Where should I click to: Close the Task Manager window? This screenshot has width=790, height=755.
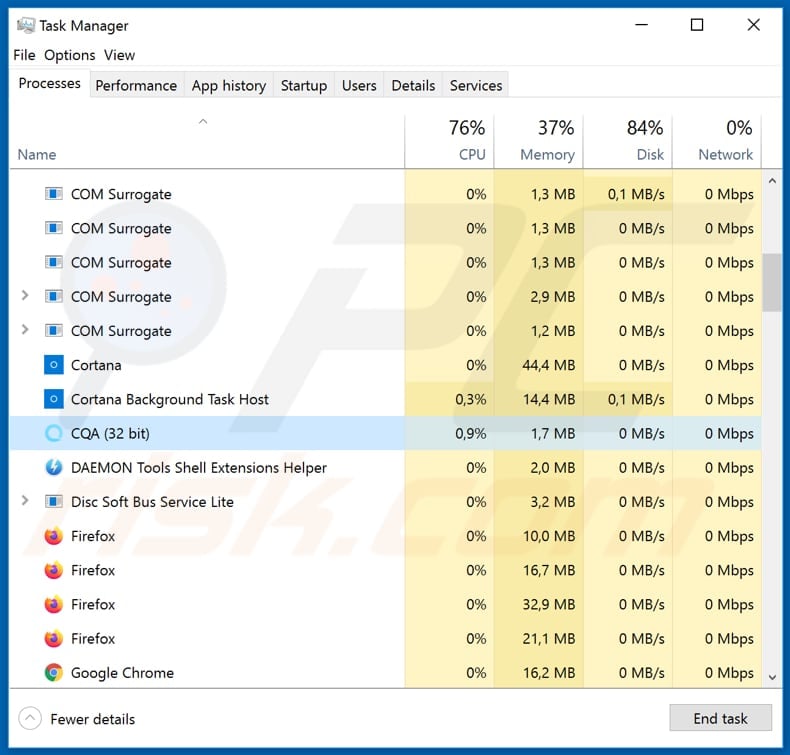click(x=753, y=25)
